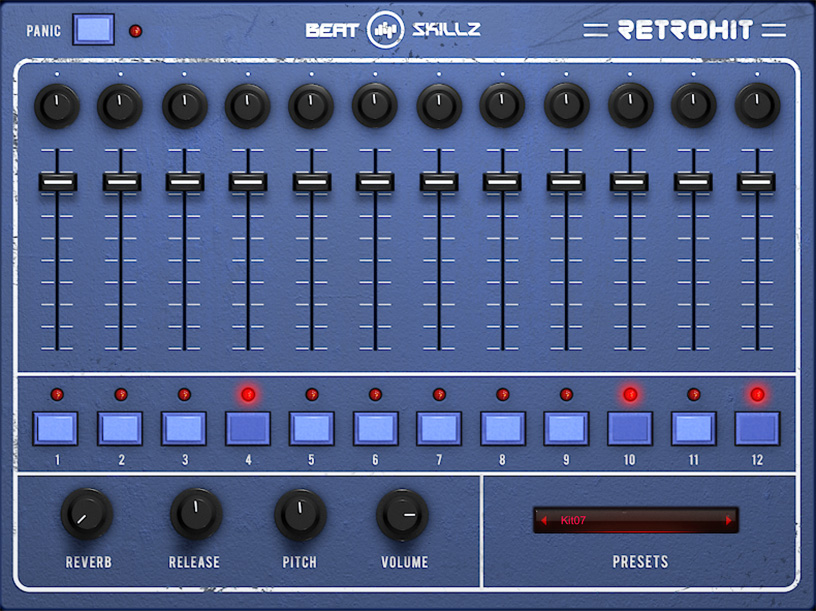Click the RETROHIT title logo
Viewport: 816px width, 611px height.
(x=685, y=30)
